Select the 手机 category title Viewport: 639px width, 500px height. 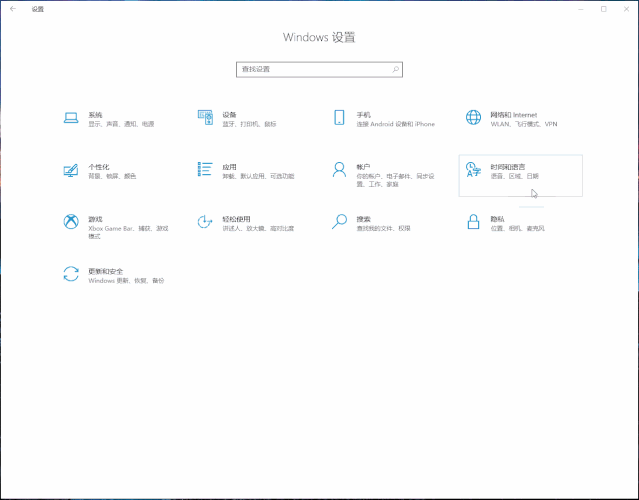click(364, 115)
